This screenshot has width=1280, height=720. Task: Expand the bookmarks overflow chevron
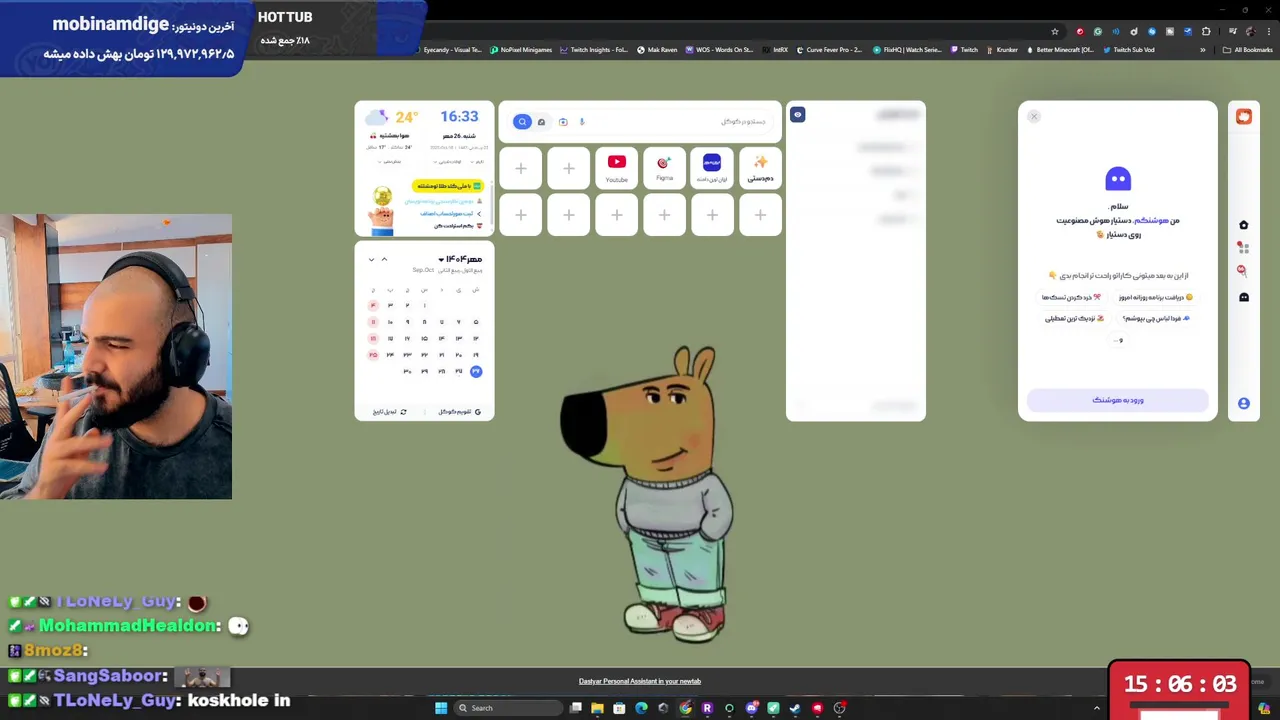click(x=1203, y=49)
